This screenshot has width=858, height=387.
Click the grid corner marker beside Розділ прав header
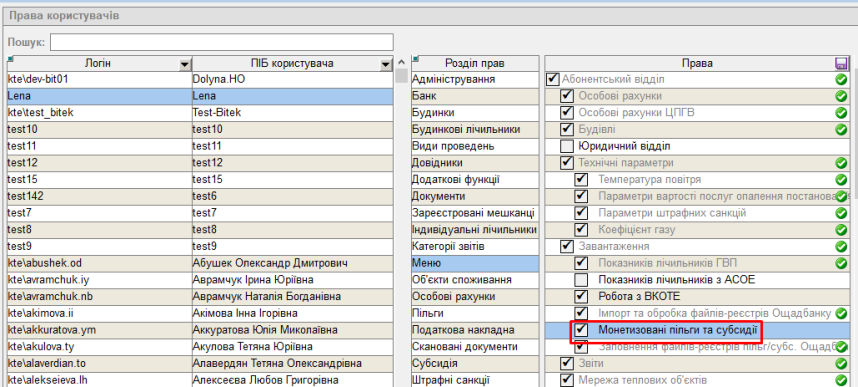click(415, 58)
